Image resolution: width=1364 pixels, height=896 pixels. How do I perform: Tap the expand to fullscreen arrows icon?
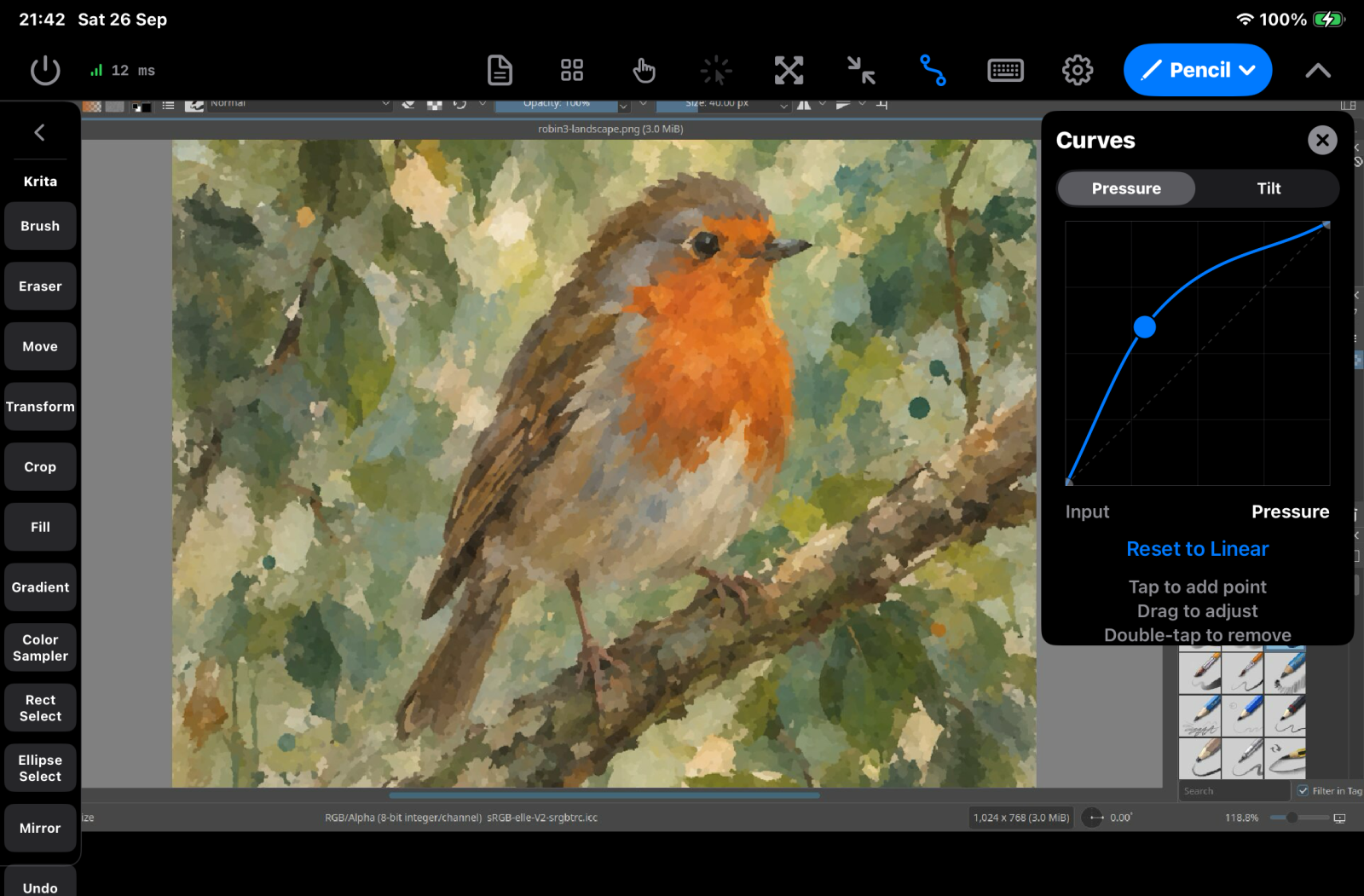789,71
